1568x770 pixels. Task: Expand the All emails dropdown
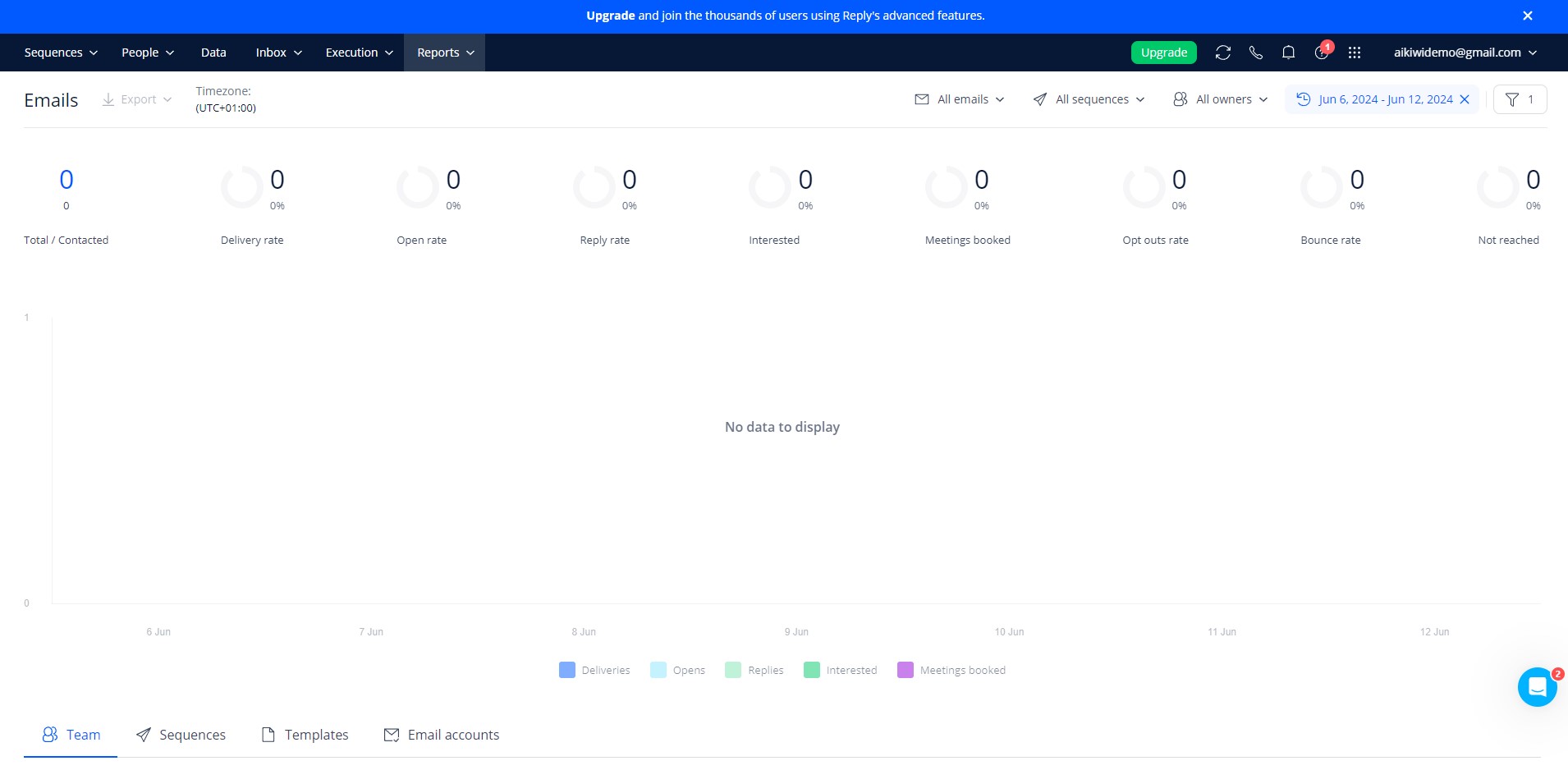click(x=959, y=99)
